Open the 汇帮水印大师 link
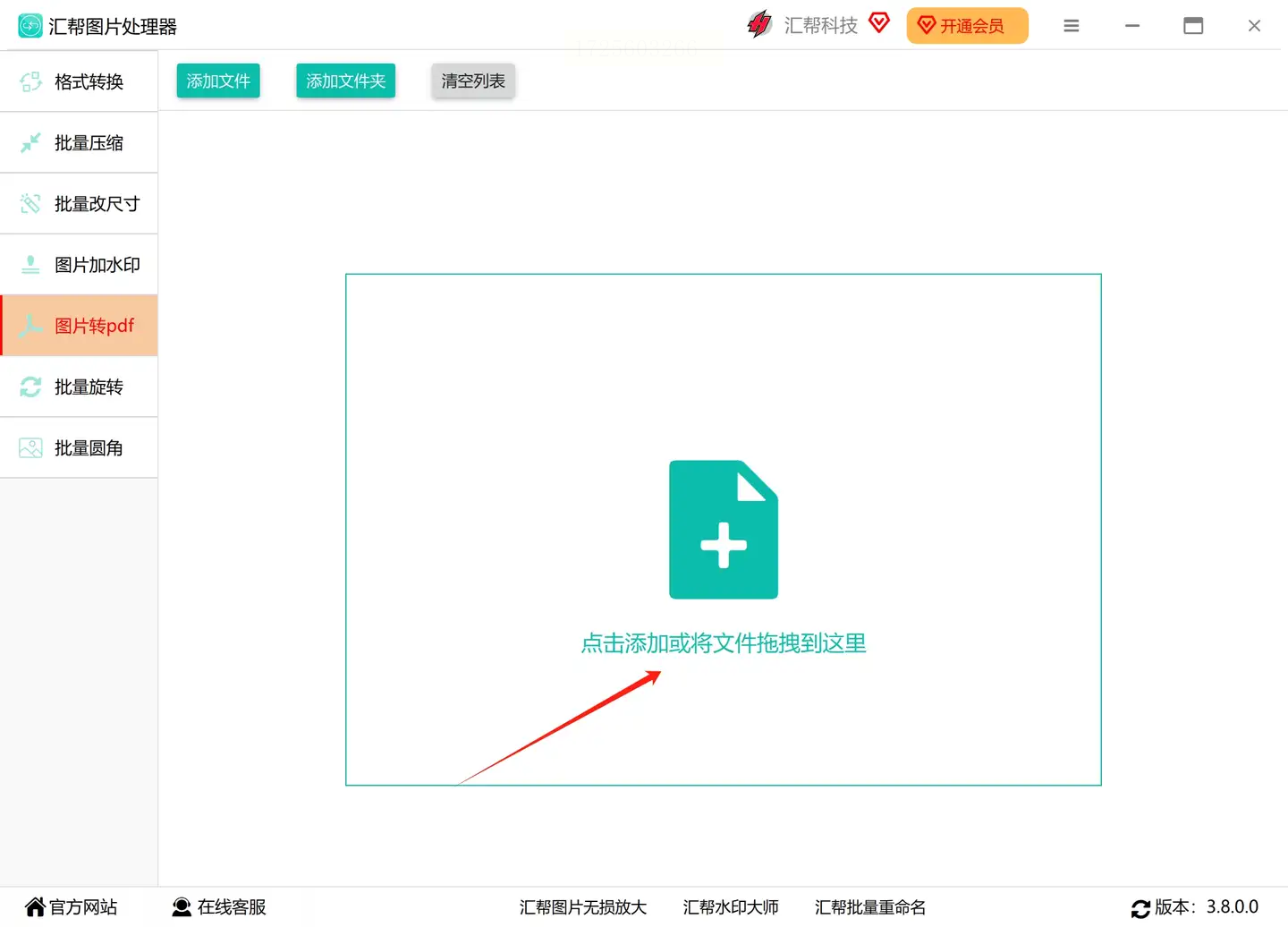The height and width of the screenshot is (927, 1288). (x=731, y=907)
